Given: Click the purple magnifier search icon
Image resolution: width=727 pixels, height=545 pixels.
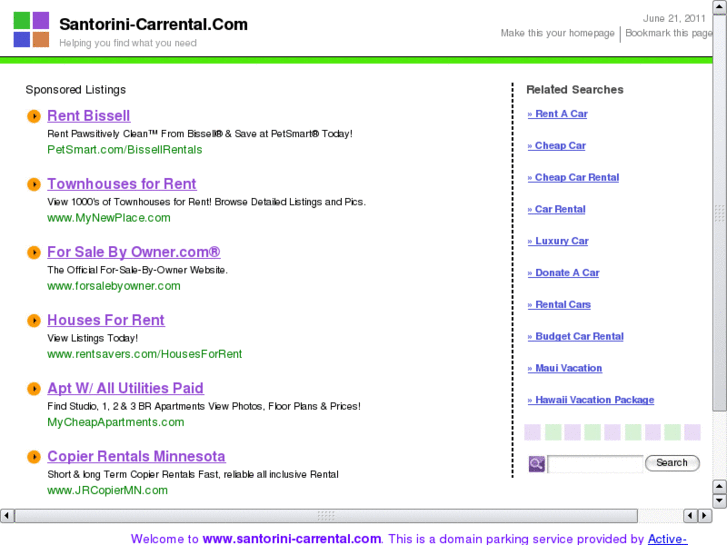Looking at the screenshot, I should tap(536, 463).
